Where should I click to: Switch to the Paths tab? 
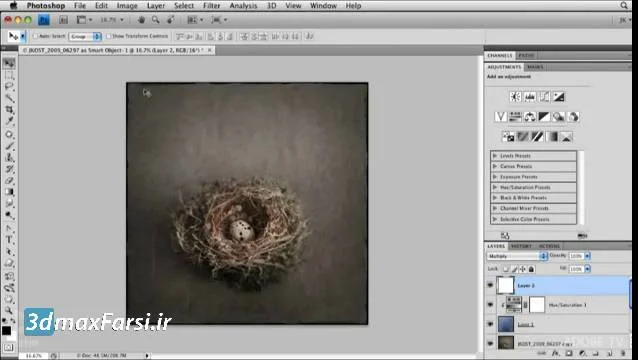527,55
